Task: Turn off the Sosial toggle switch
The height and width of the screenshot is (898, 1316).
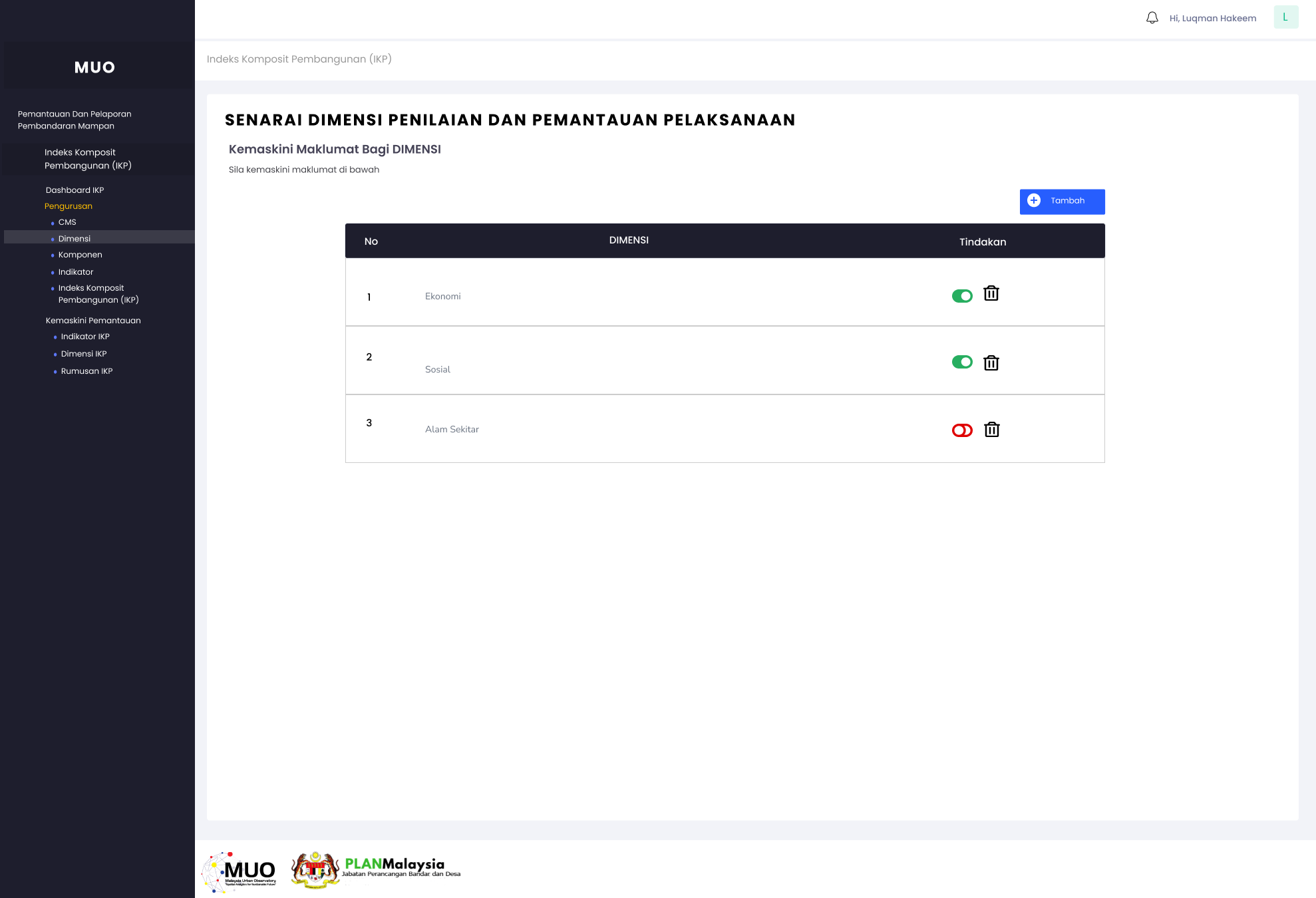Action: click(961, 362)
